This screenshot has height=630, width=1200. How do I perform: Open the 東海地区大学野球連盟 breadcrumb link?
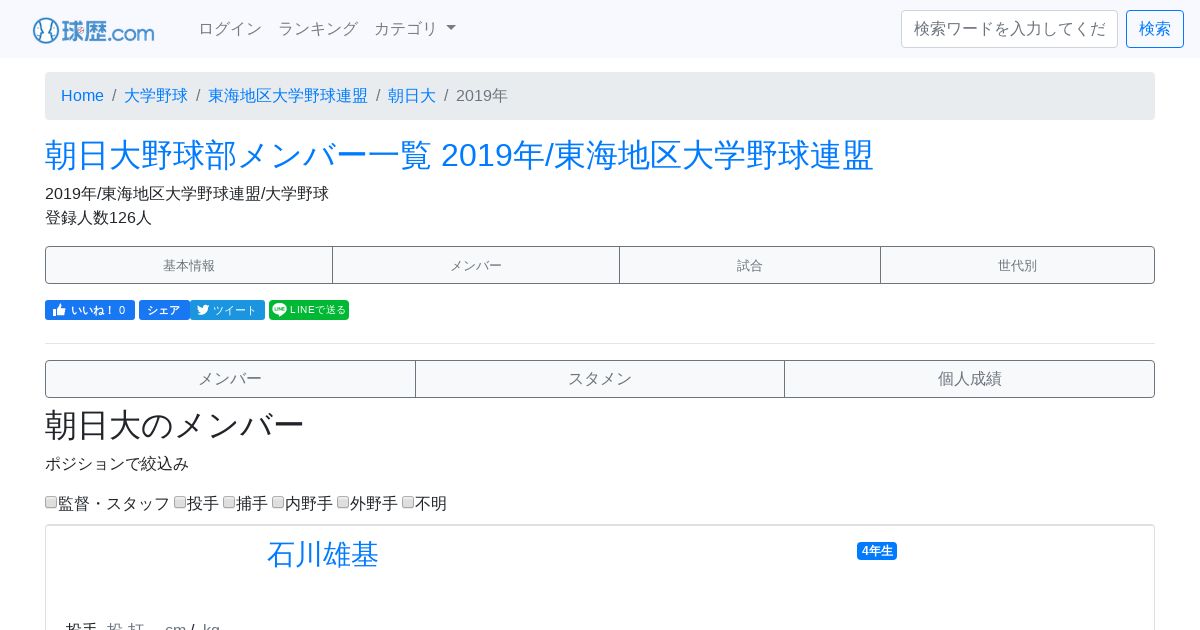[288, 96]
